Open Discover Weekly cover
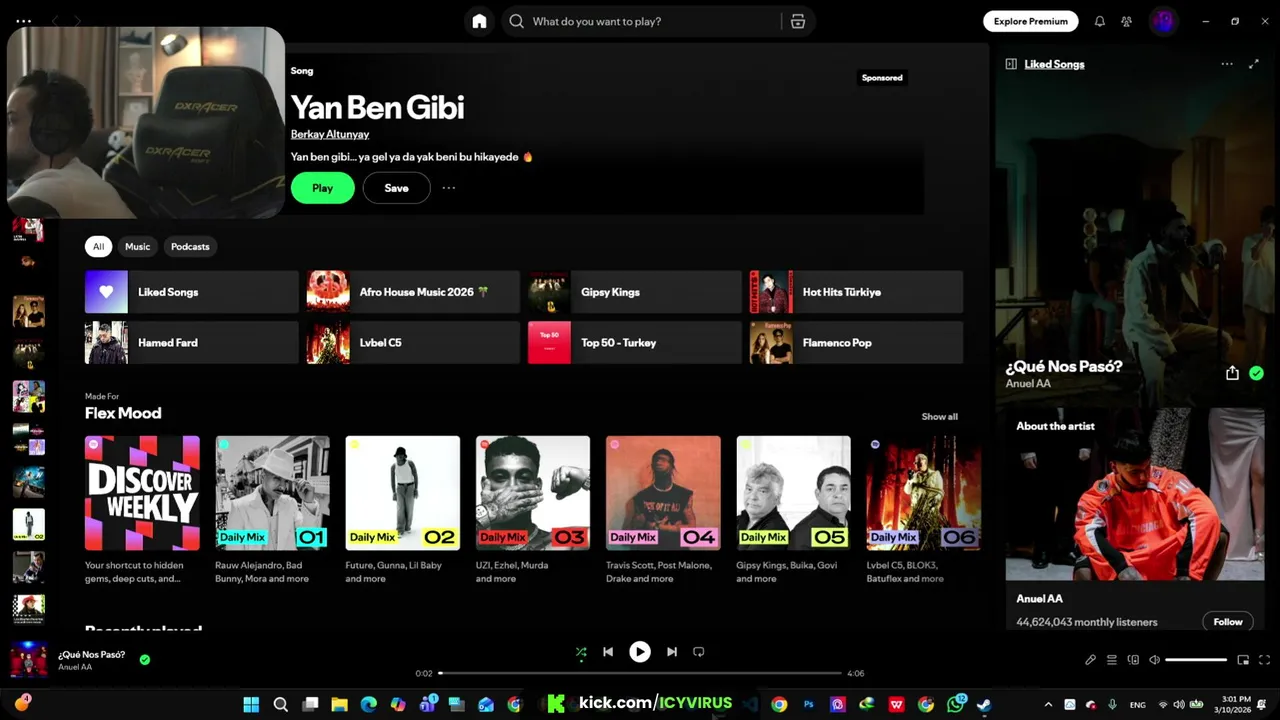 (142, 493)
